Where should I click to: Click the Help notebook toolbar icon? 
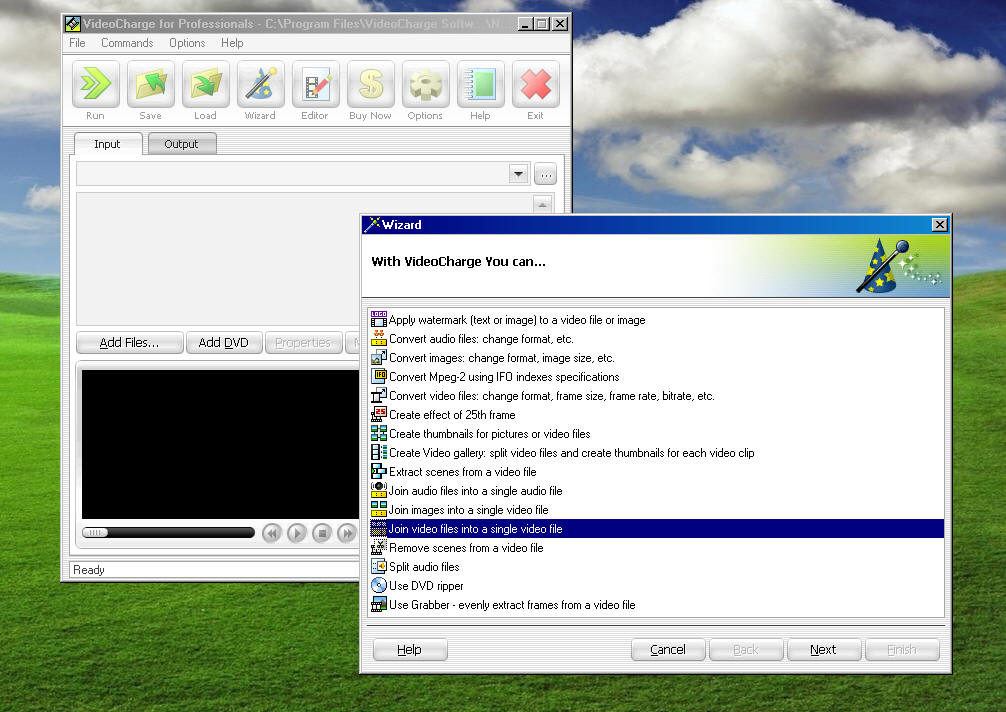[x=481, y=84]
